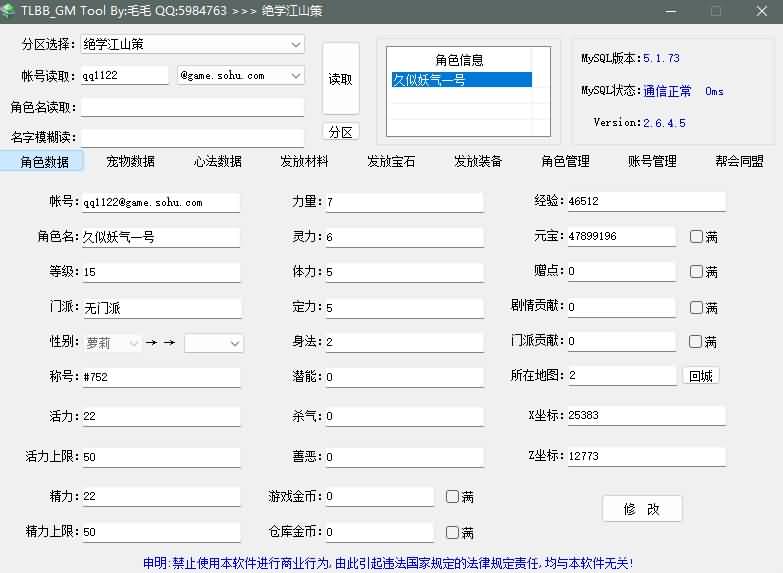This screenshot has width=783, height=573.
Task: Click the 精力 input field
Action: [x=161, y=496]
